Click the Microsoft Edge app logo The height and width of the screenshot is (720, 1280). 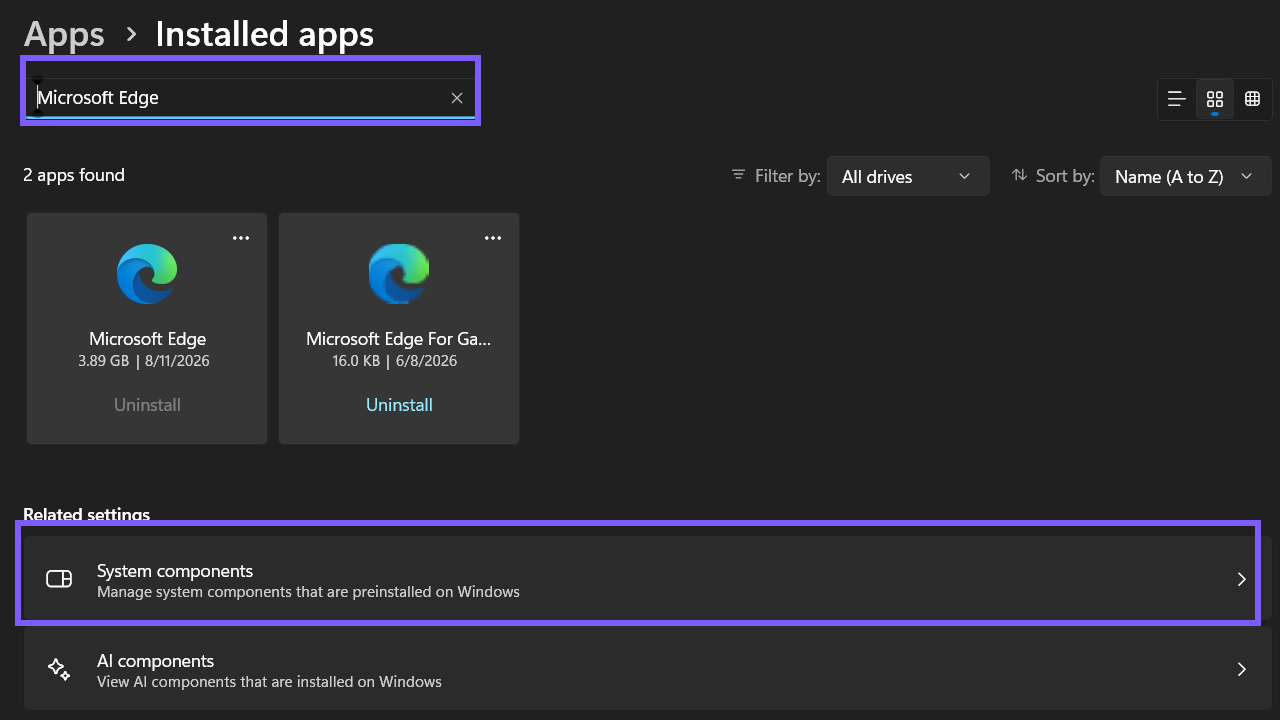pyautogui.click(x=147, y=274)
